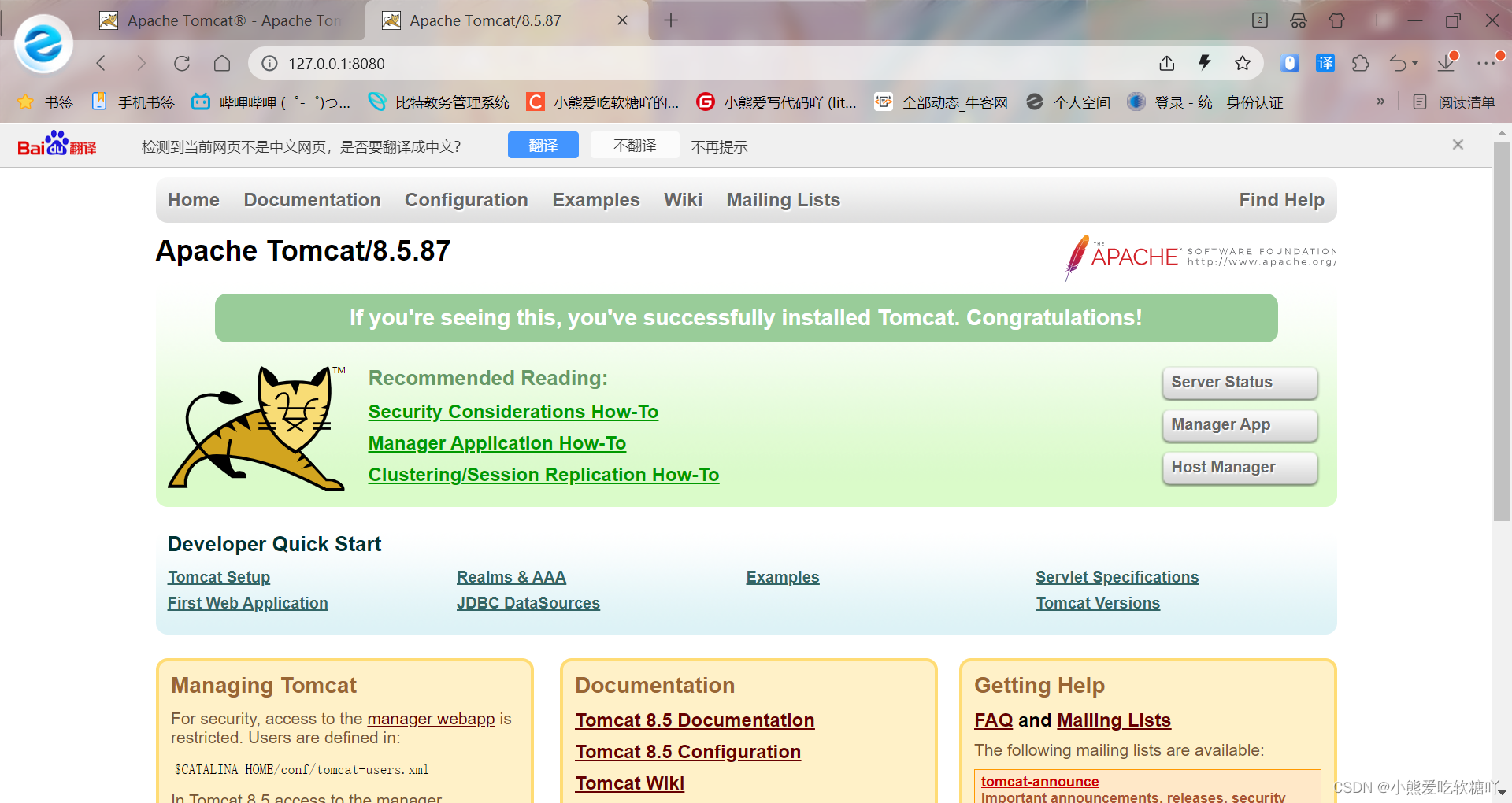Image resolution: width=1512 pixels, height=803 pixels.
Task: Reload the page with the refresh icon
Action: click(x=182, y=63)
